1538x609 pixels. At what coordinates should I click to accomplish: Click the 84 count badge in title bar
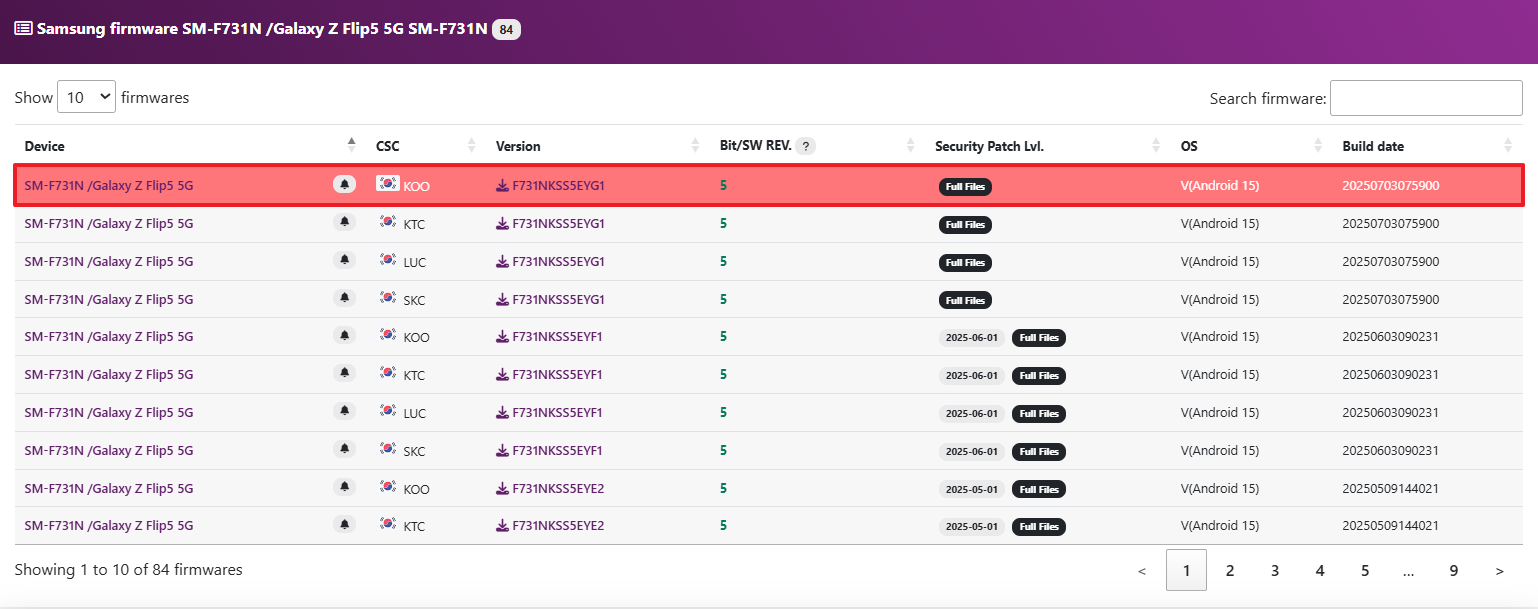(x=506, y=30)
